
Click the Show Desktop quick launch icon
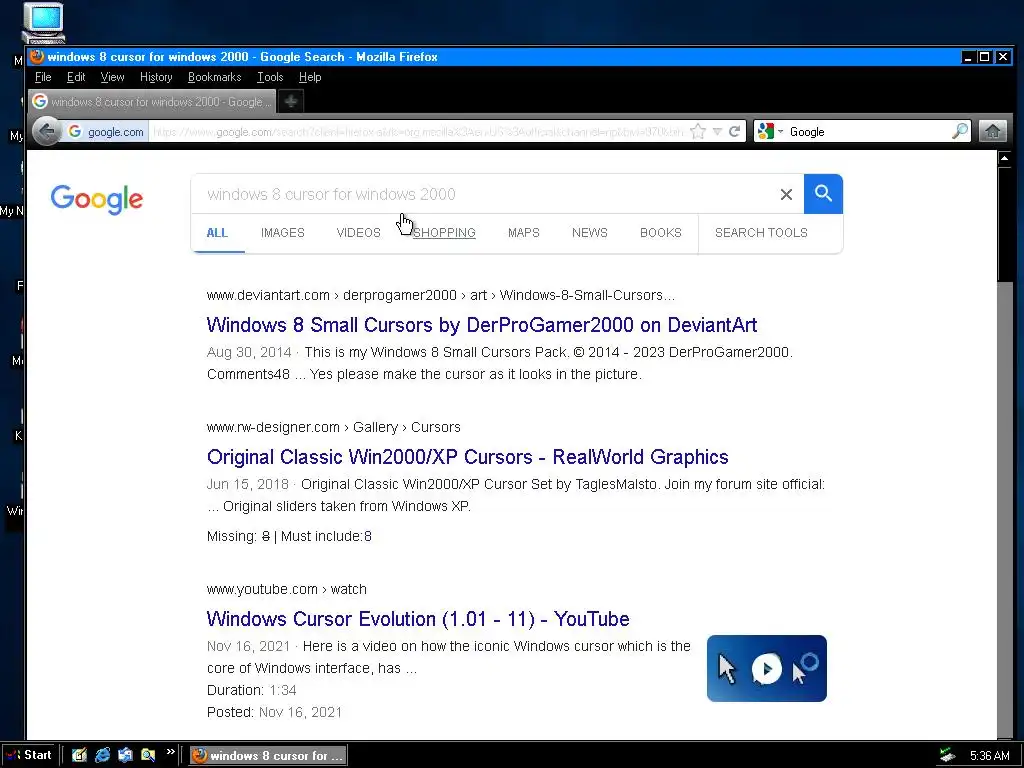[80, 755]
